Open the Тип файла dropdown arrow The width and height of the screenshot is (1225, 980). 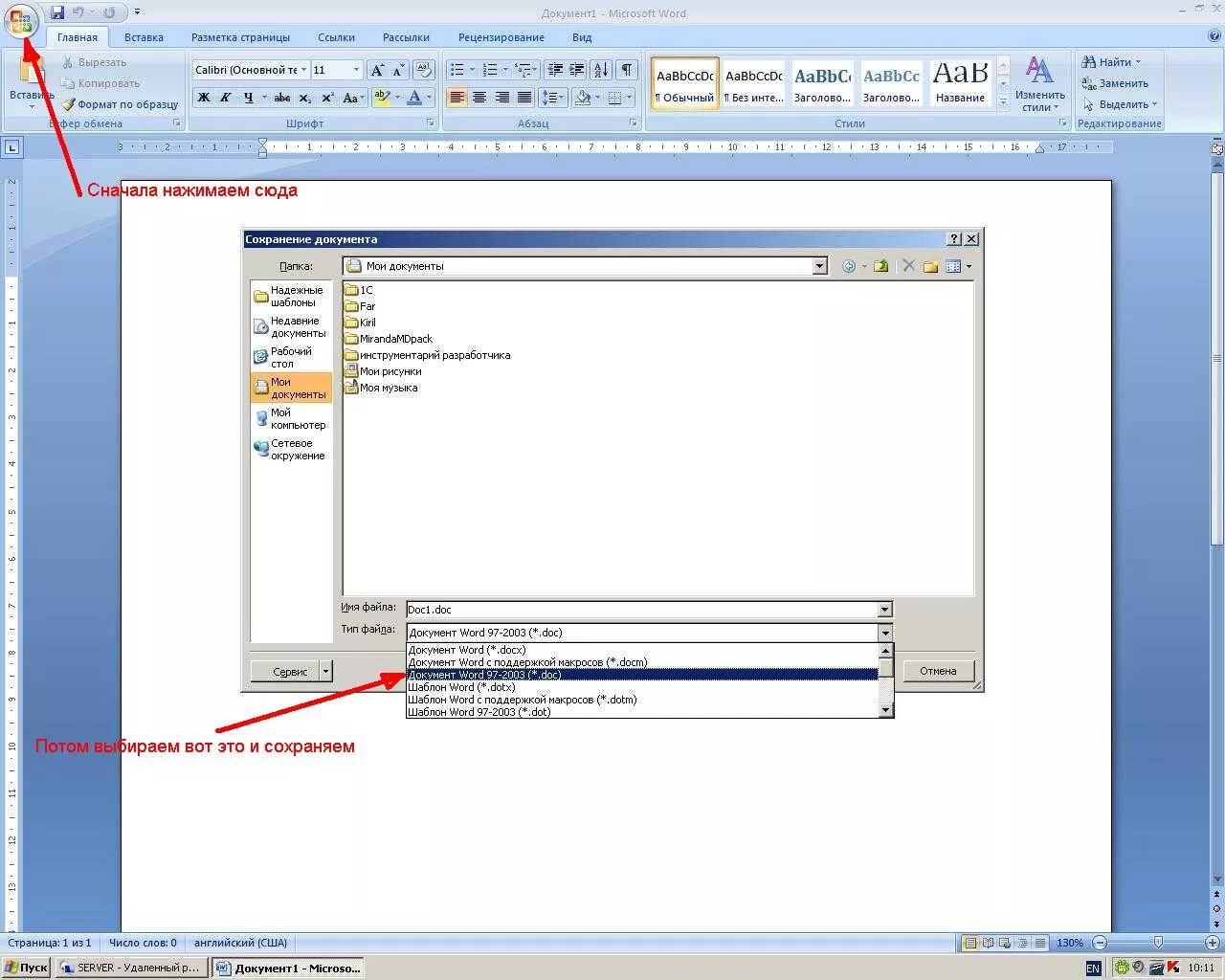(884, 633)
